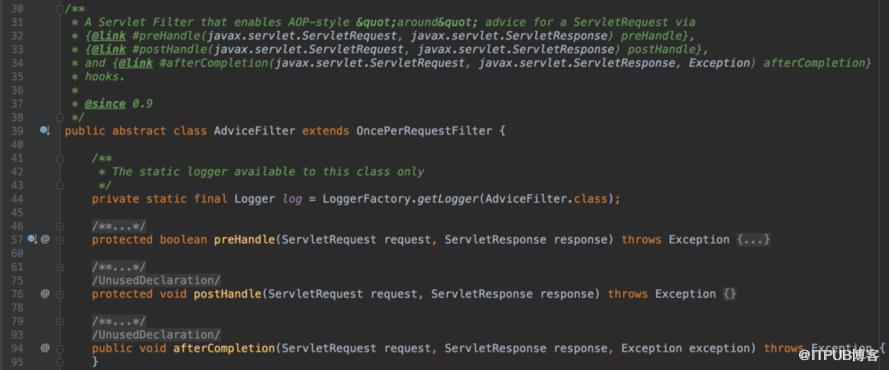
Task: Click 'The static logger available' comment text
Action: pos(200,172)
